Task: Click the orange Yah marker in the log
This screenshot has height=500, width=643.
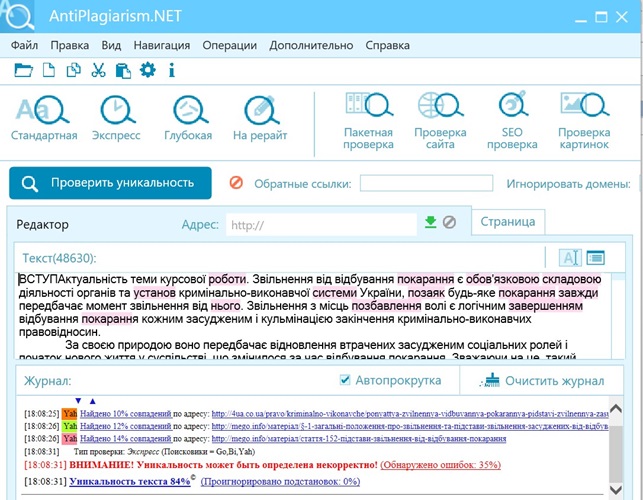Action: (70, 413)
